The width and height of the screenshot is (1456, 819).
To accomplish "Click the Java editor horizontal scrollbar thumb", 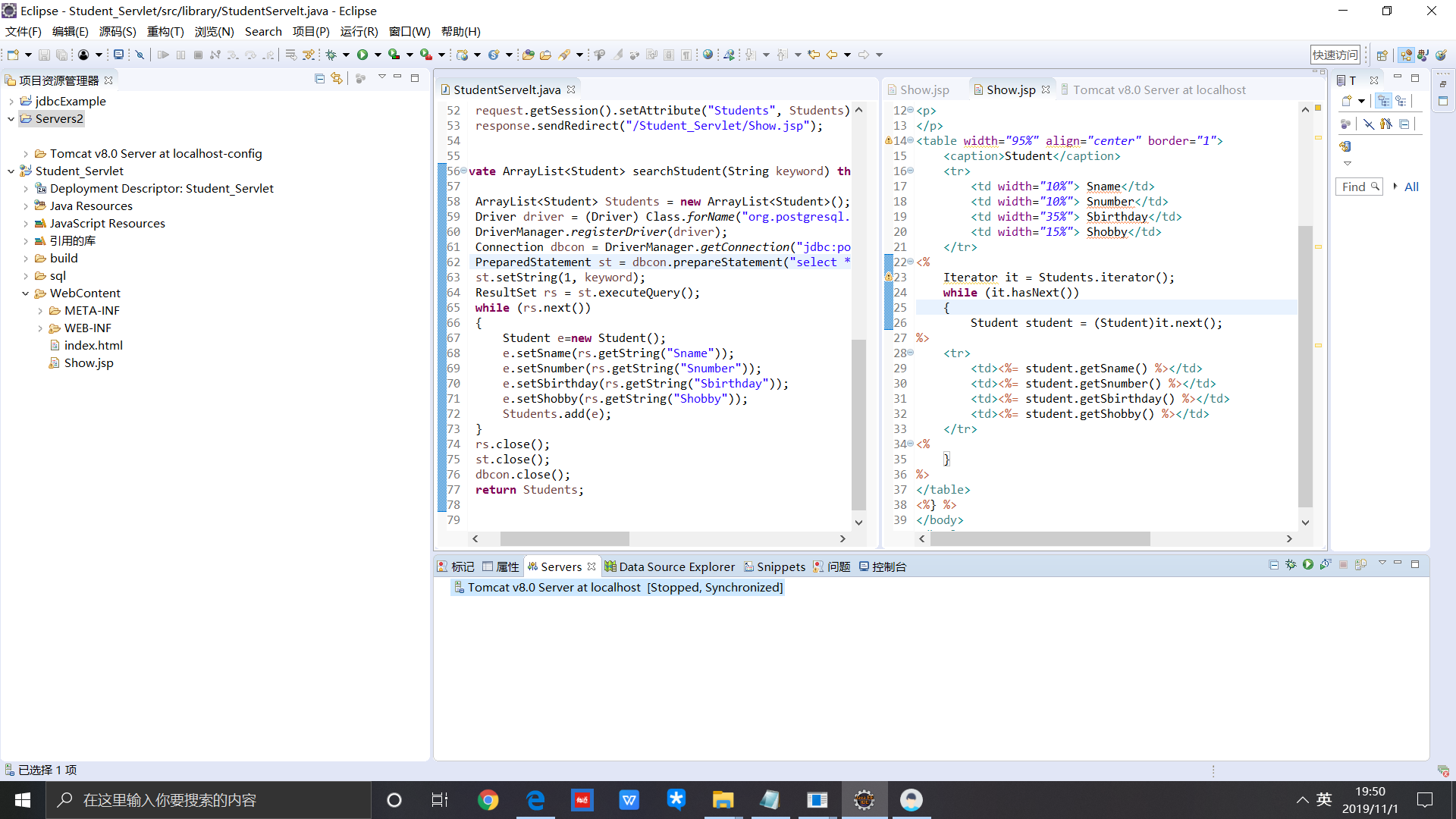I will [564, 539].
